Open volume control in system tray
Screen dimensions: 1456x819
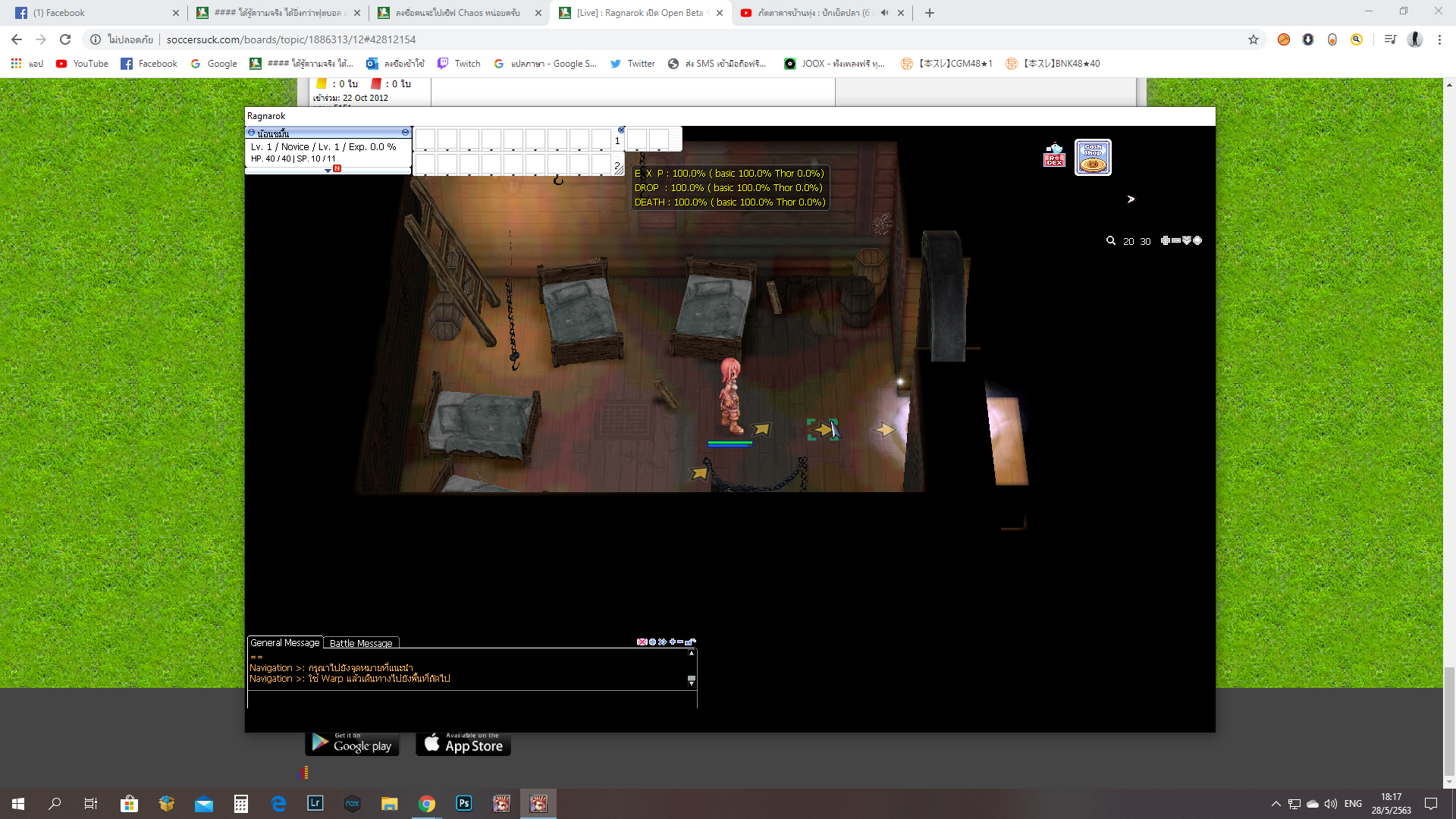[1331, 804]
